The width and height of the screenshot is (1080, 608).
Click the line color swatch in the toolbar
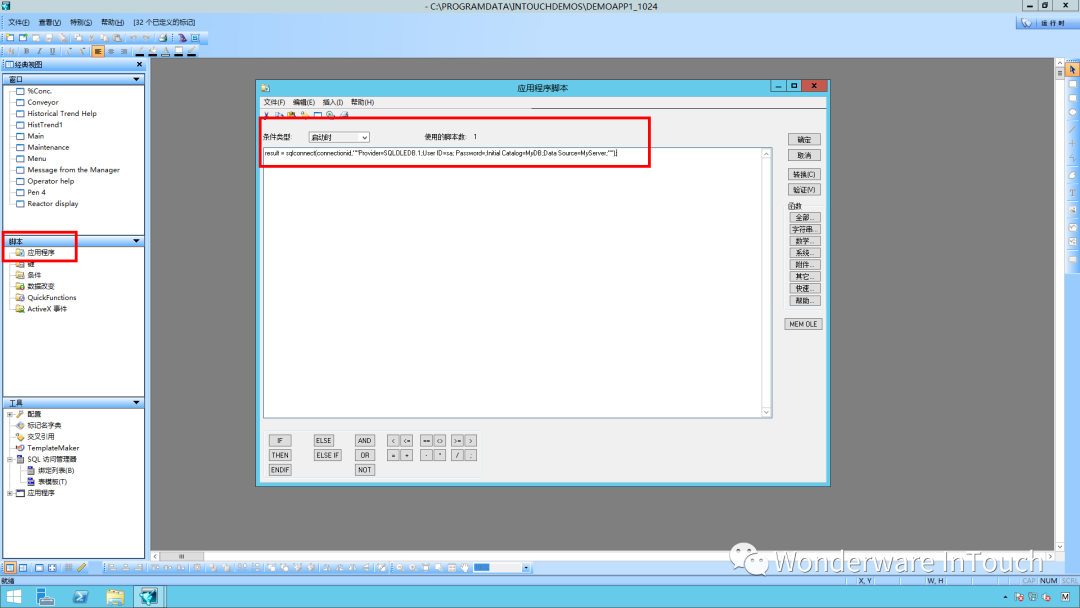(140, 50)
